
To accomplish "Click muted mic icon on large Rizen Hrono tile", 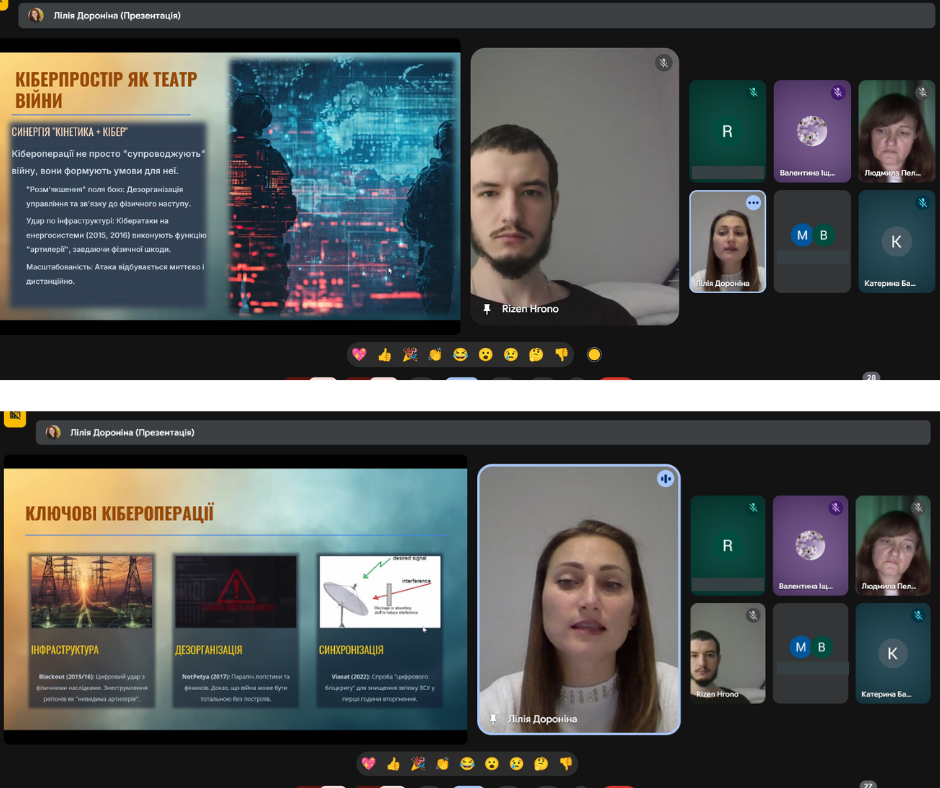I will click(x=663, y=63).
